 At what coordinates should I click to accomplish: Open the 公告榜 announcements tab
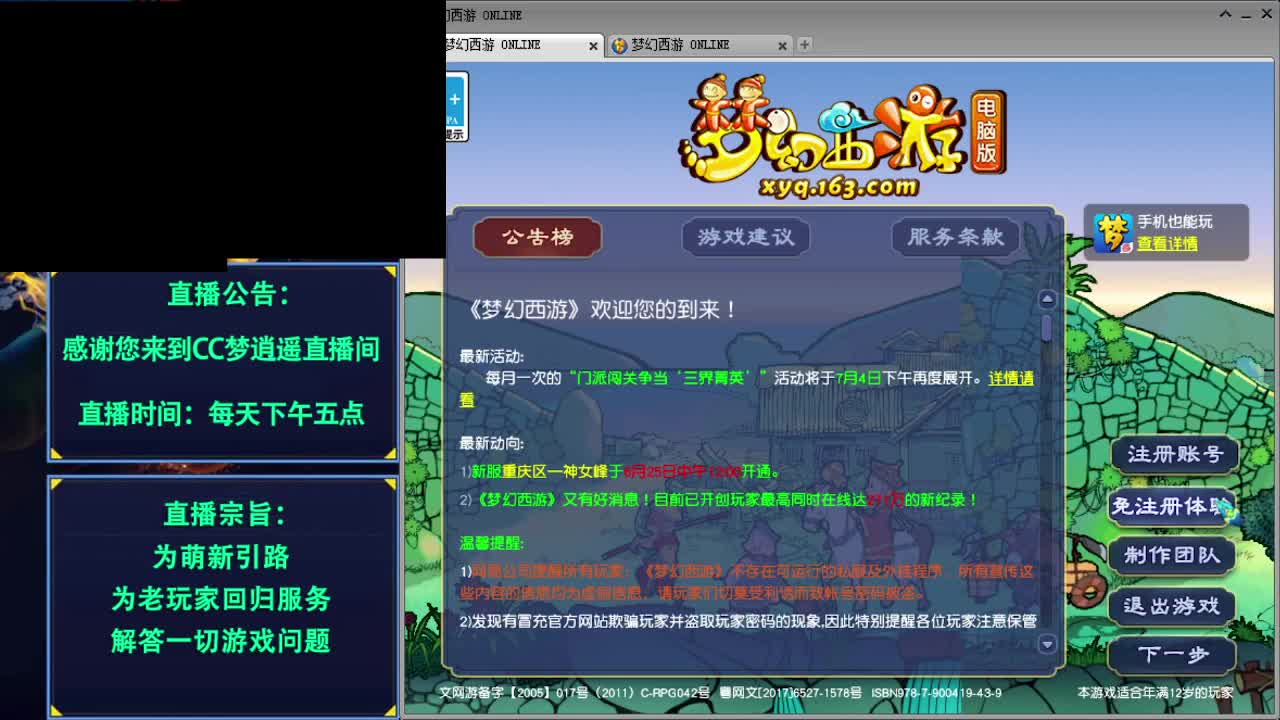(x=537, y=237)
